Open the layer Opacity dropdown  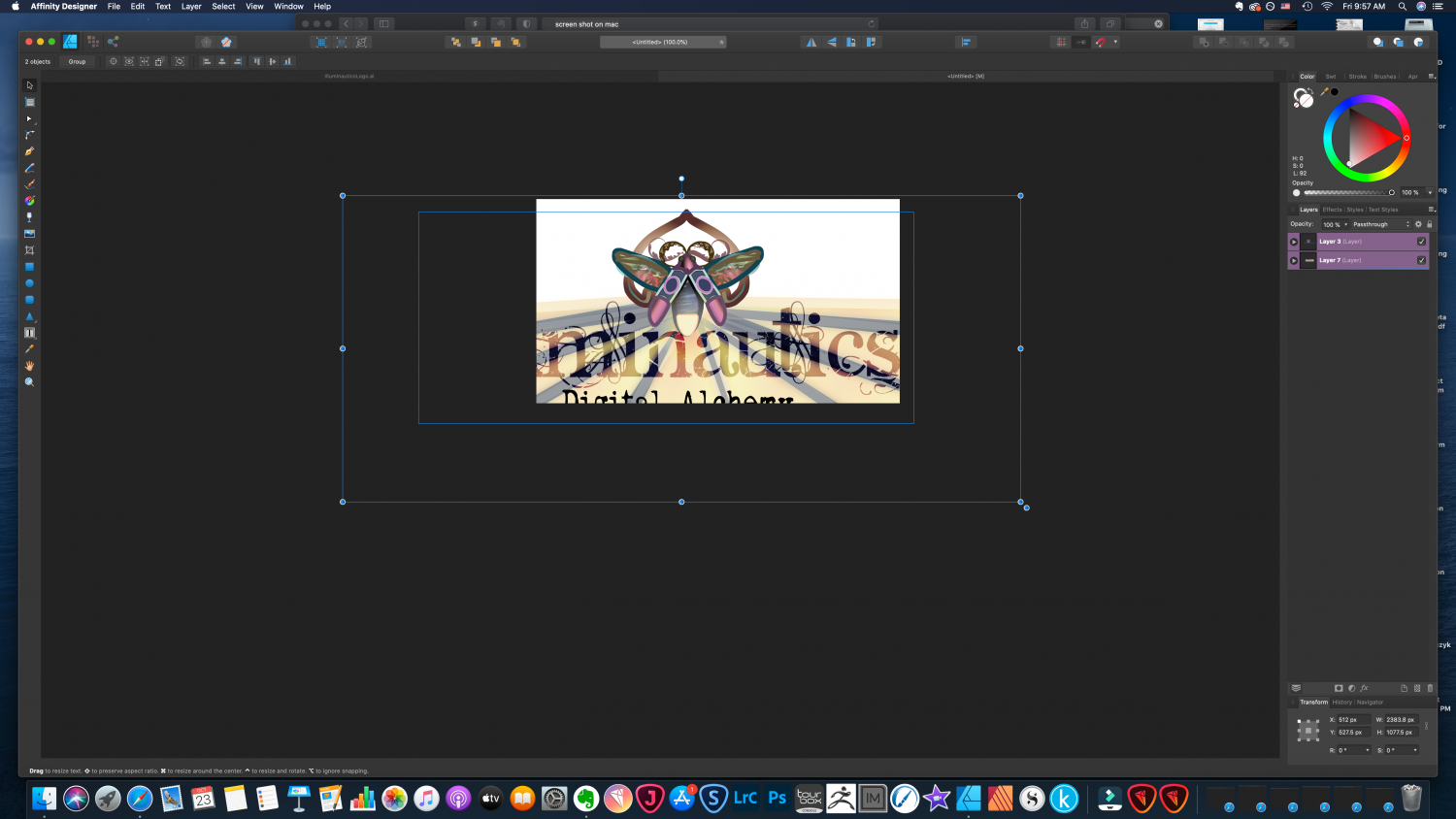(1345, 224)
